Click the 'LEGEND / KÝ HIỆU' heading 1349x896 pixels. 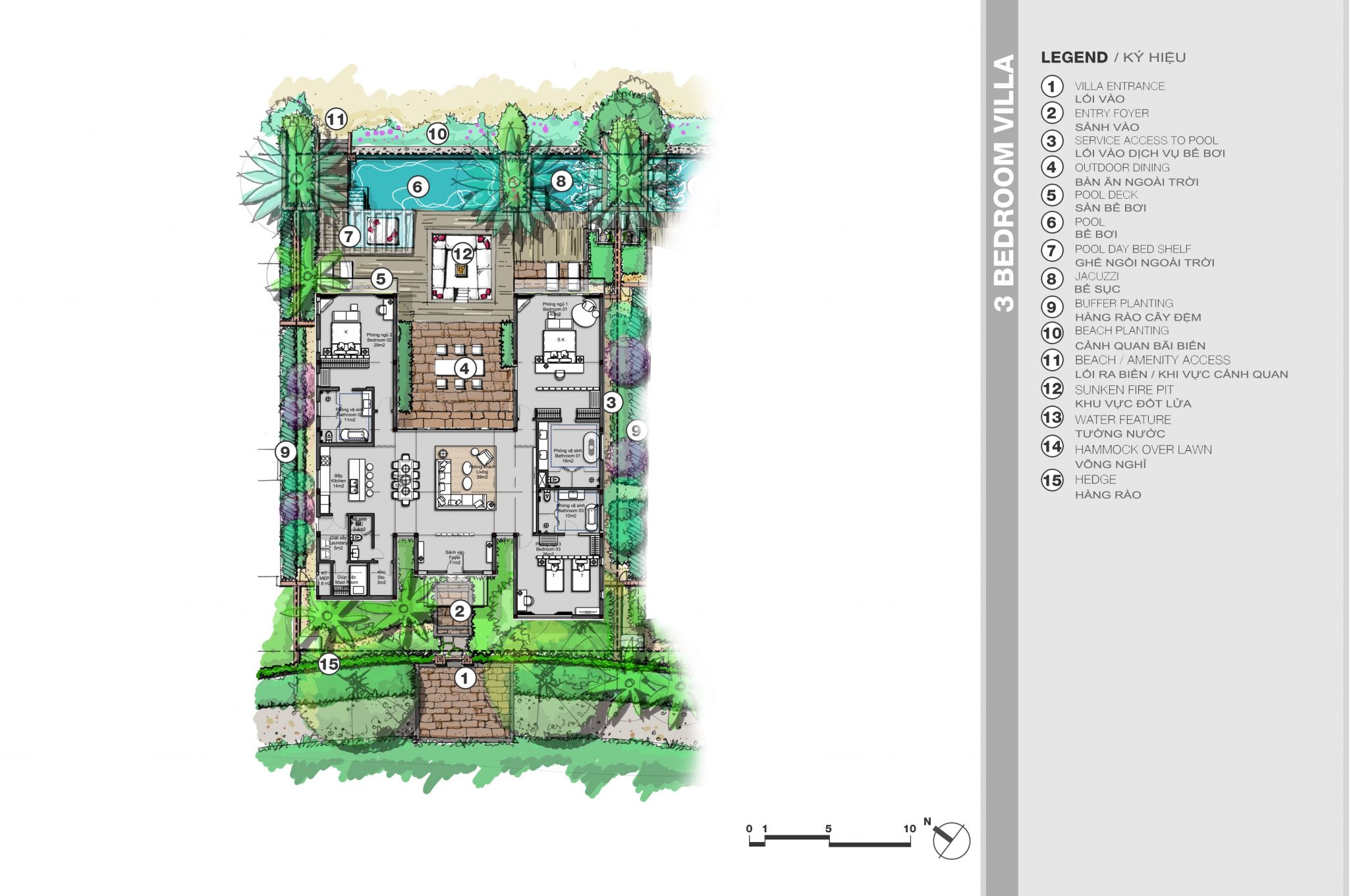(x=1113, y=58)
